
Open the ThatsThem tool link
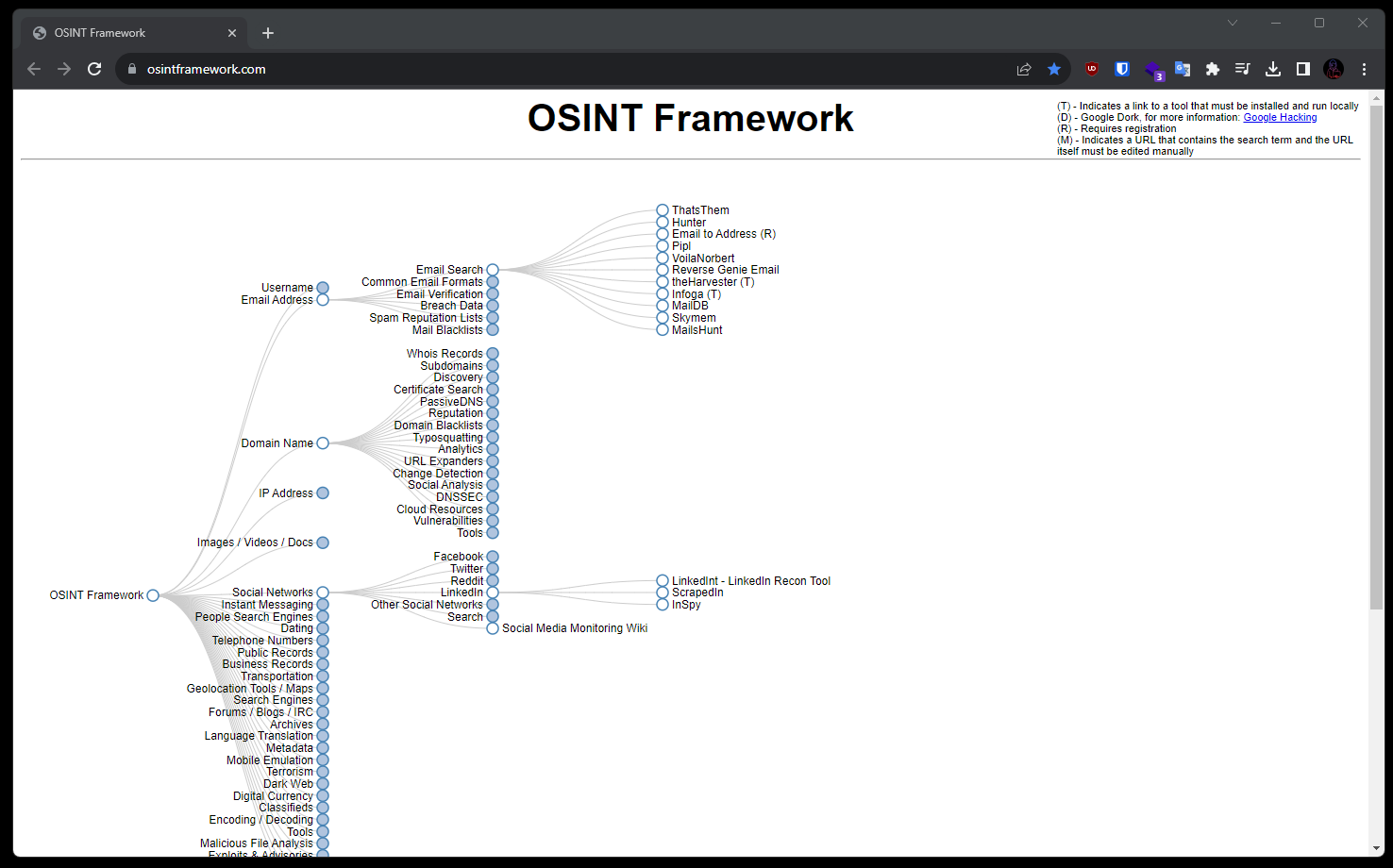700,210
